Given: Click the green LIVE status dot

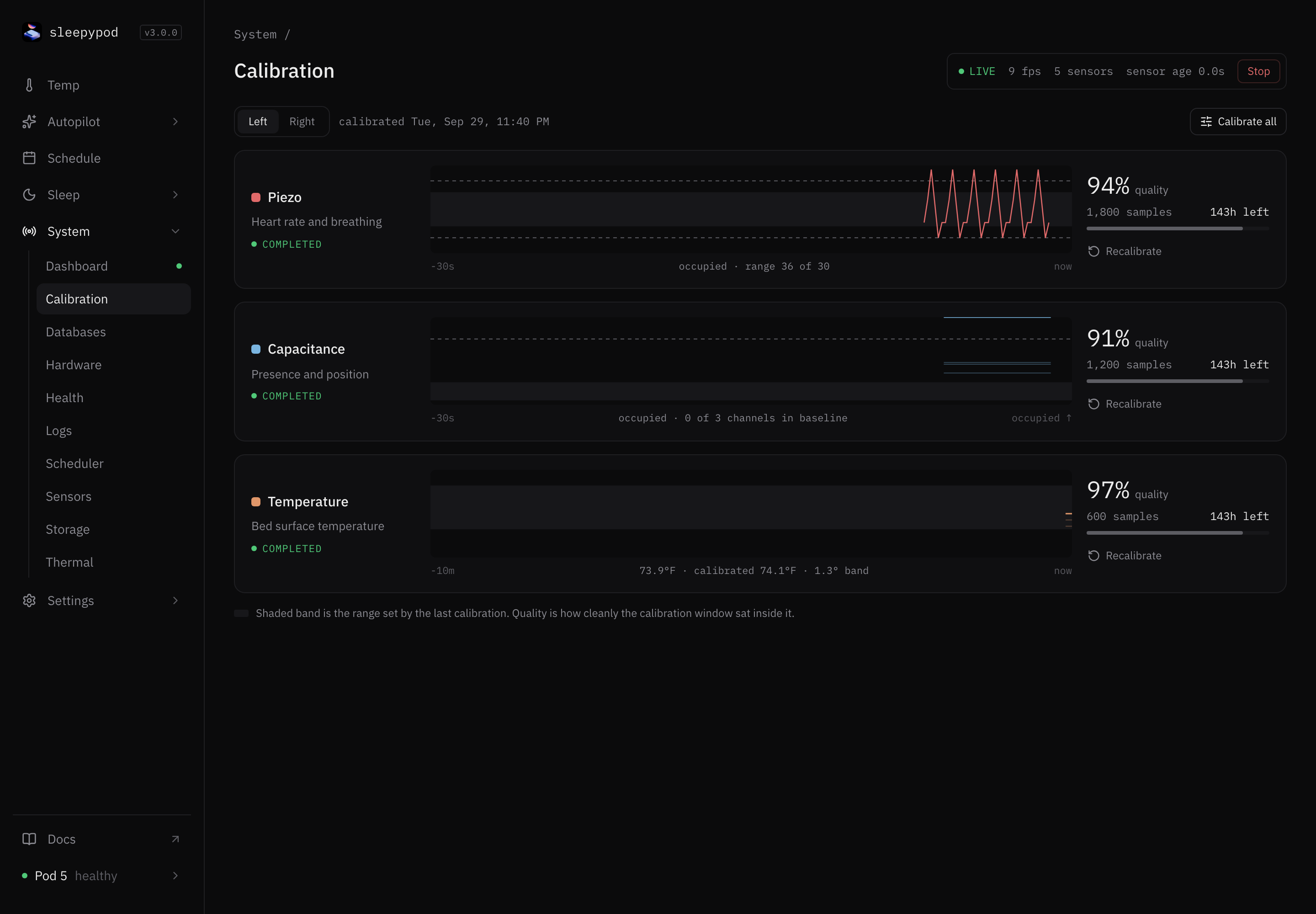Looking at the screenshot, I should click(961, 72).
